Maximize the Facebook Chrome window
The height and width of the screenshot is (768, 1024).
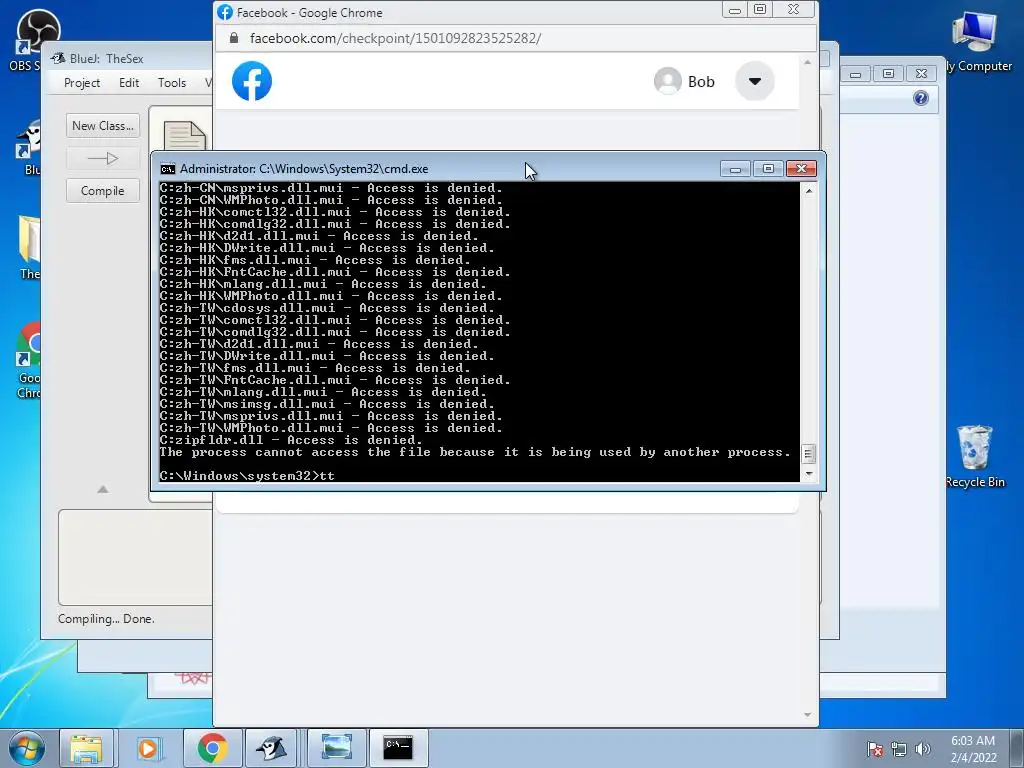pos(760,10)
